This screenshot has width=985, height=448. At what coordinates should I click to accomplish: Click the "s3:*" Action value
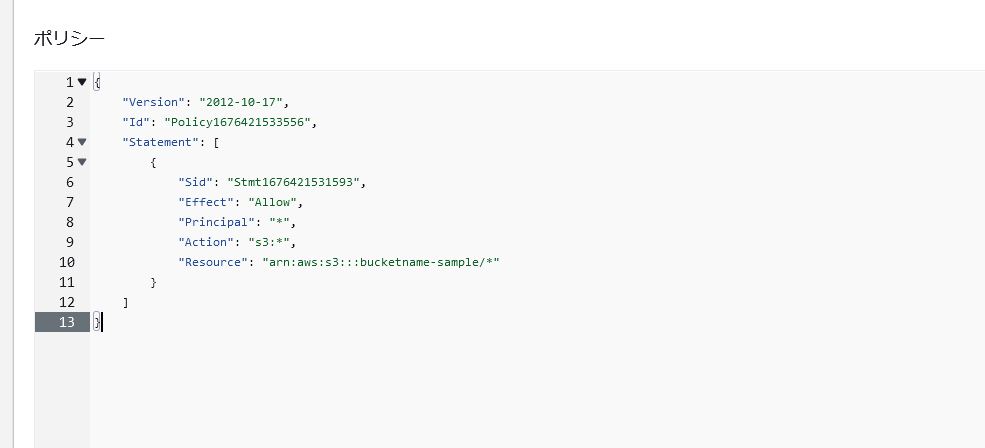(x=269, y=242)
